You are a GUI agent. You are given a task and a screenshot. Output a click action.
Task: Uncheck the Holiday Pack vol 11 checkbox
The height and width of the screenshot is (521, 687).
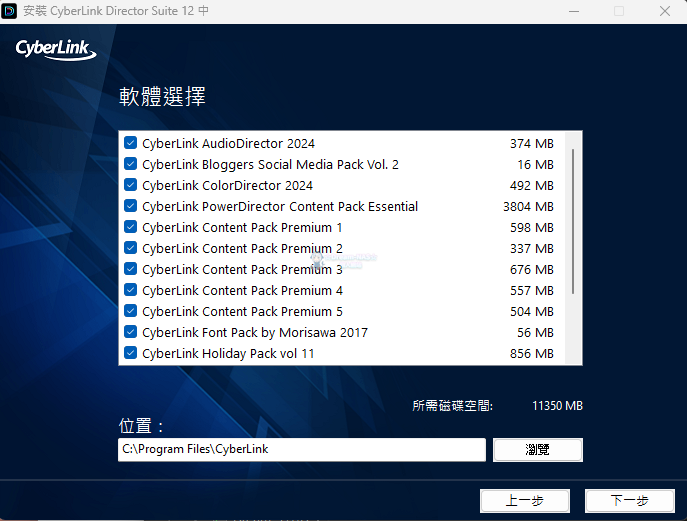pos(130,353)
